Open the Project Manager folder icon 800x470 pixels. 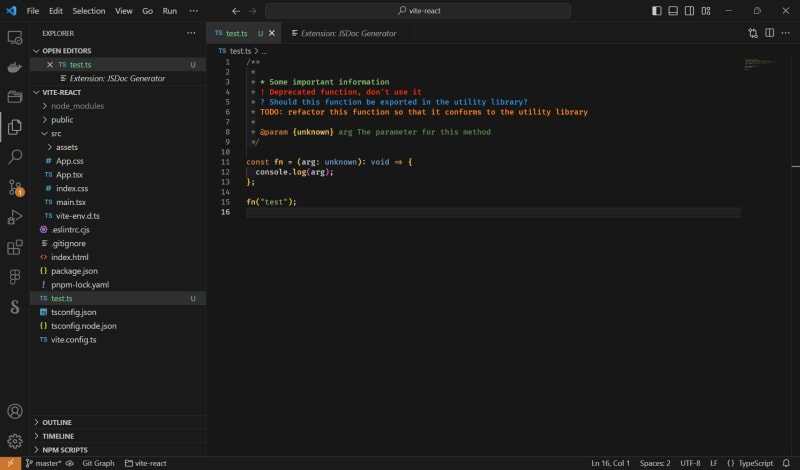[x=15, y=96]
